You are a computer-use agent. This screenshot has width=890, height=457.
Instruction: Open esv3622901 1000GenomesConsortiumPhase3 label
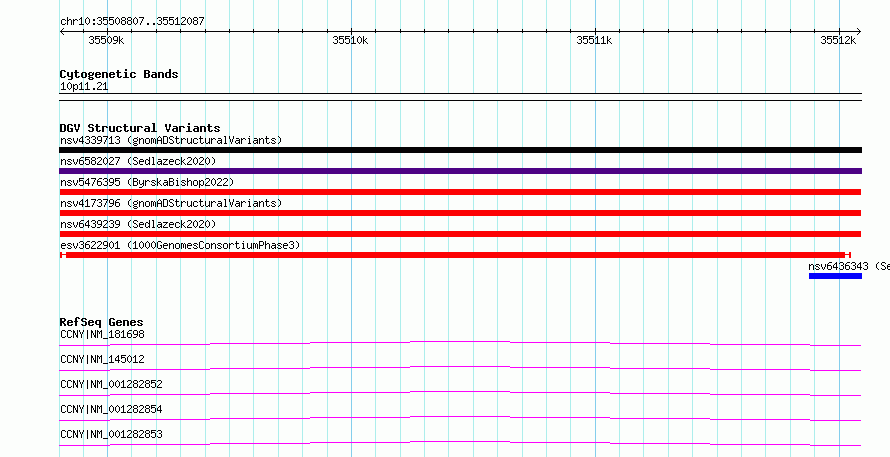(180, 245)
